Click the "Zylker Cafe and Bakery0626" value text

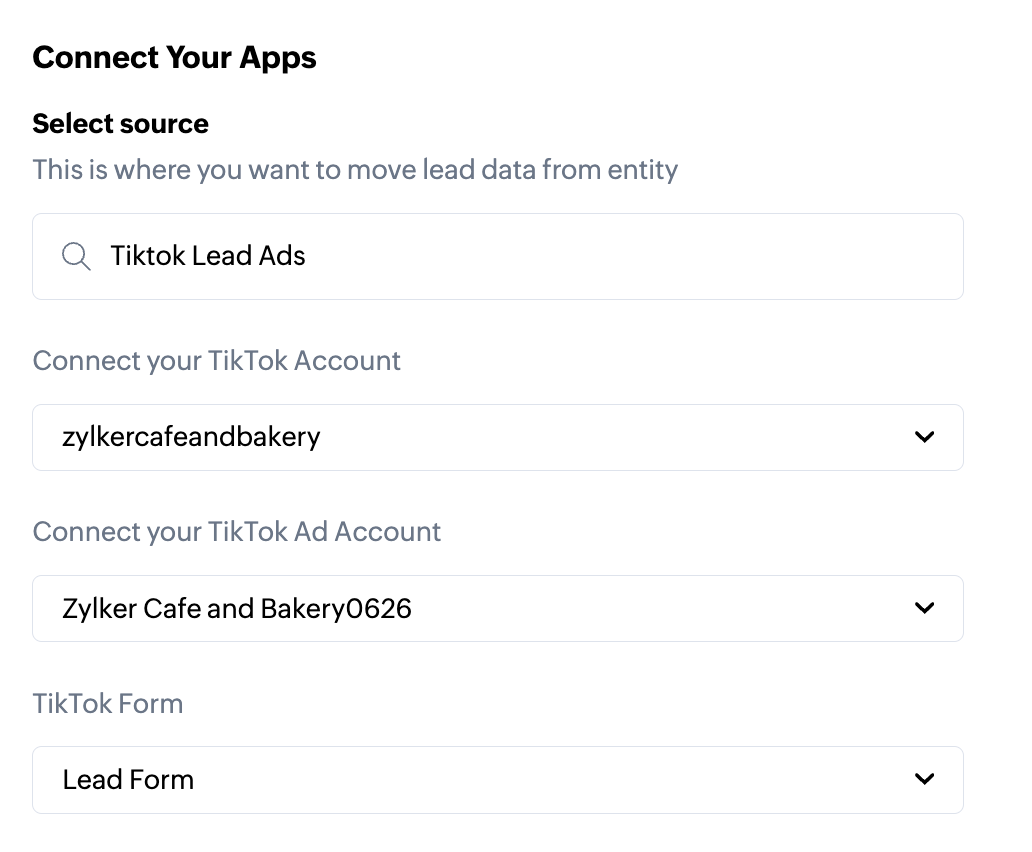pos(237,608)
